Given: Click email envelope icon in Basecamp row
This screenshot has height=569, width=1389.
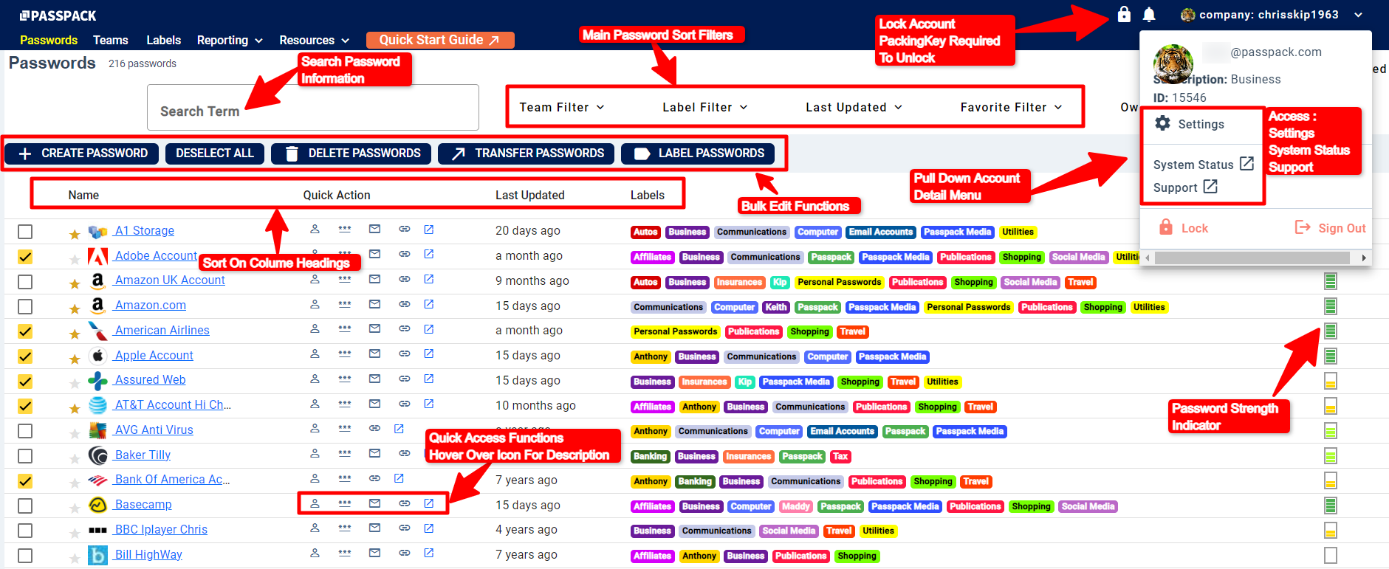Looking at the screenshot, I should (375, 503).
